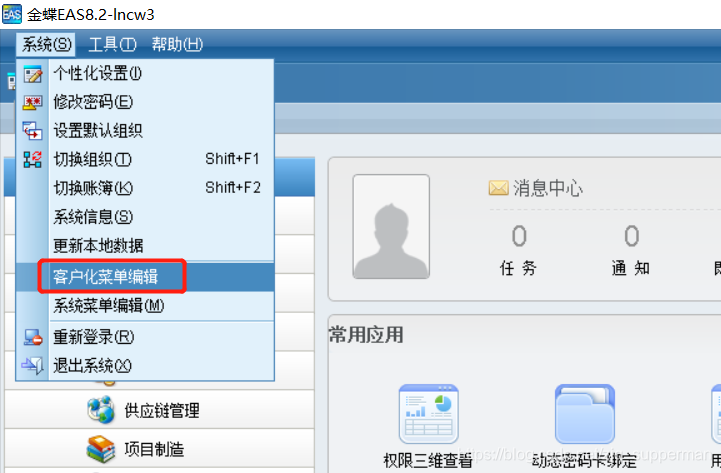Select 退出系统(X) menu entry
Viewport: 721px width, 473px height.
click(145, 366)
